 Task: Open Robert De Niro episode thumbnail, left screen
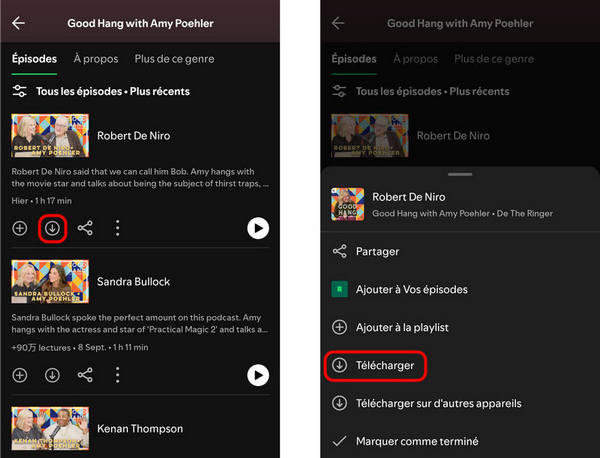coord(50,135)
